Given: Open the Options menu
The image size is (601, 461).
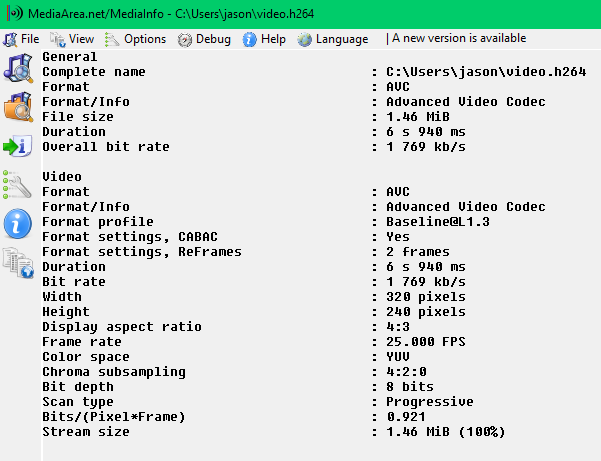Looking at the screenshot, I should (136, 39).
